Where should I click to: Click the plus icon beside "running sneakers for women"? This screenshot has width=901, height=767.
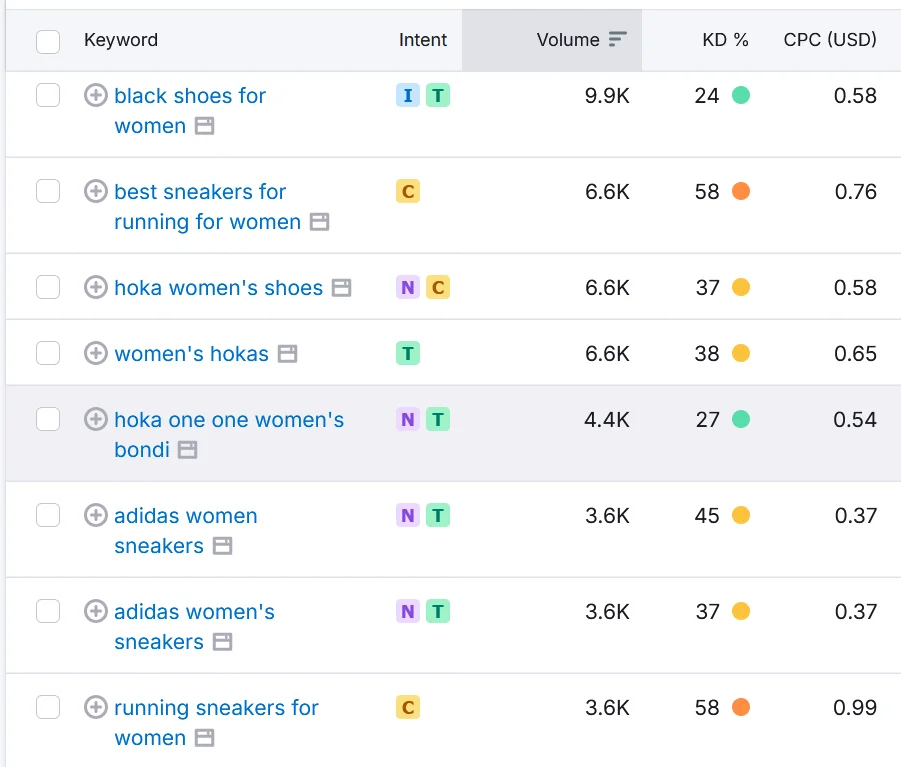95,708
